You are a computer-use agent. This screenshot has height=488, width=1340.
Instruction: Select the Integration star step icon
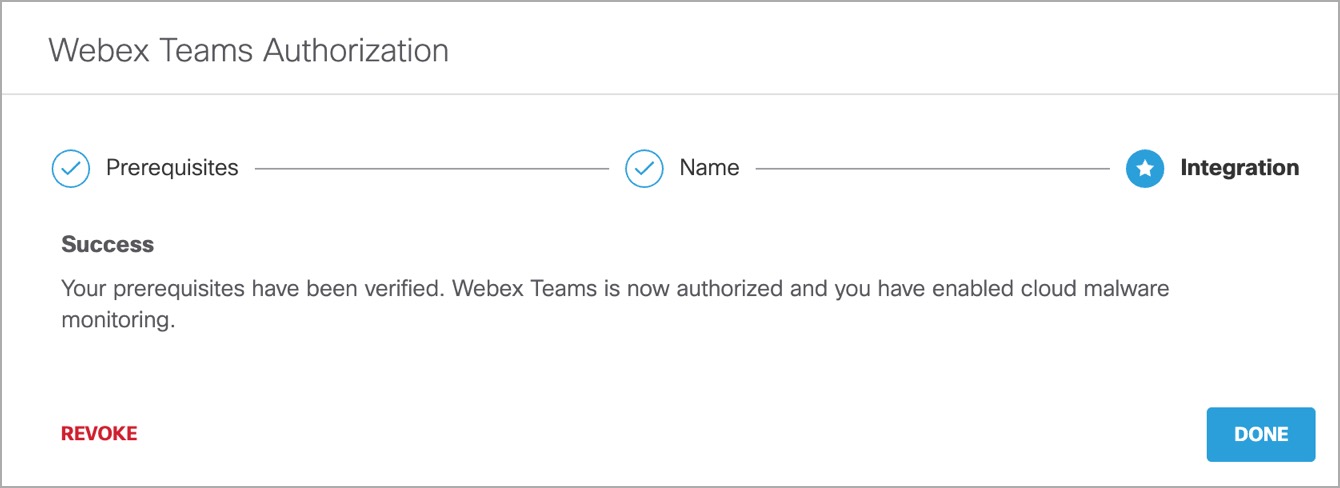[x=1145, y=169]
